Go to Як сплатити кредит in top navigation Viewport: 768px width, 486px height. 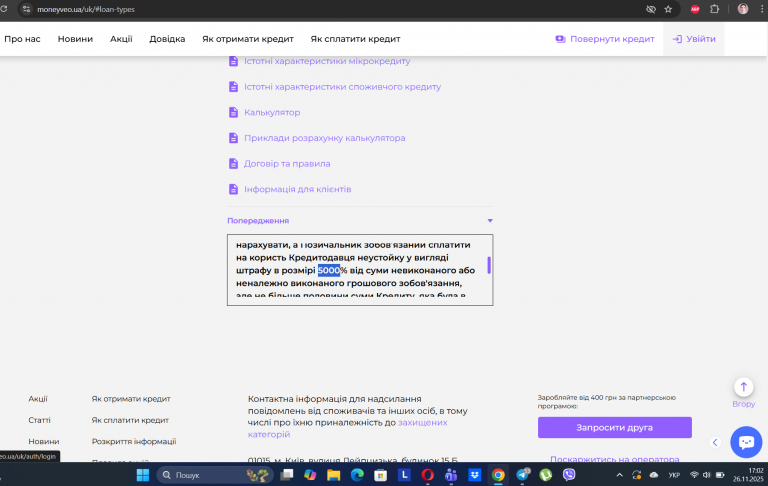(x=356, y=39)
